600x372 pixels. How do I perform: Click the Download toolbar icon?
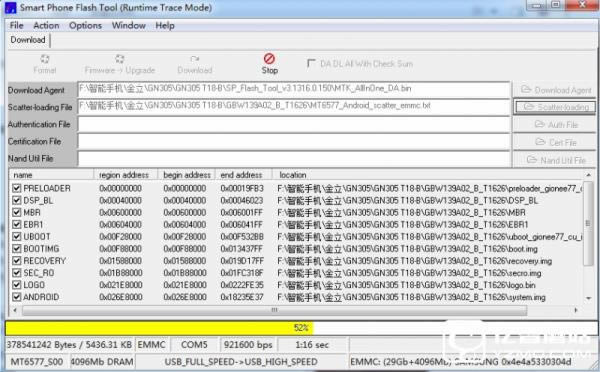195,59
